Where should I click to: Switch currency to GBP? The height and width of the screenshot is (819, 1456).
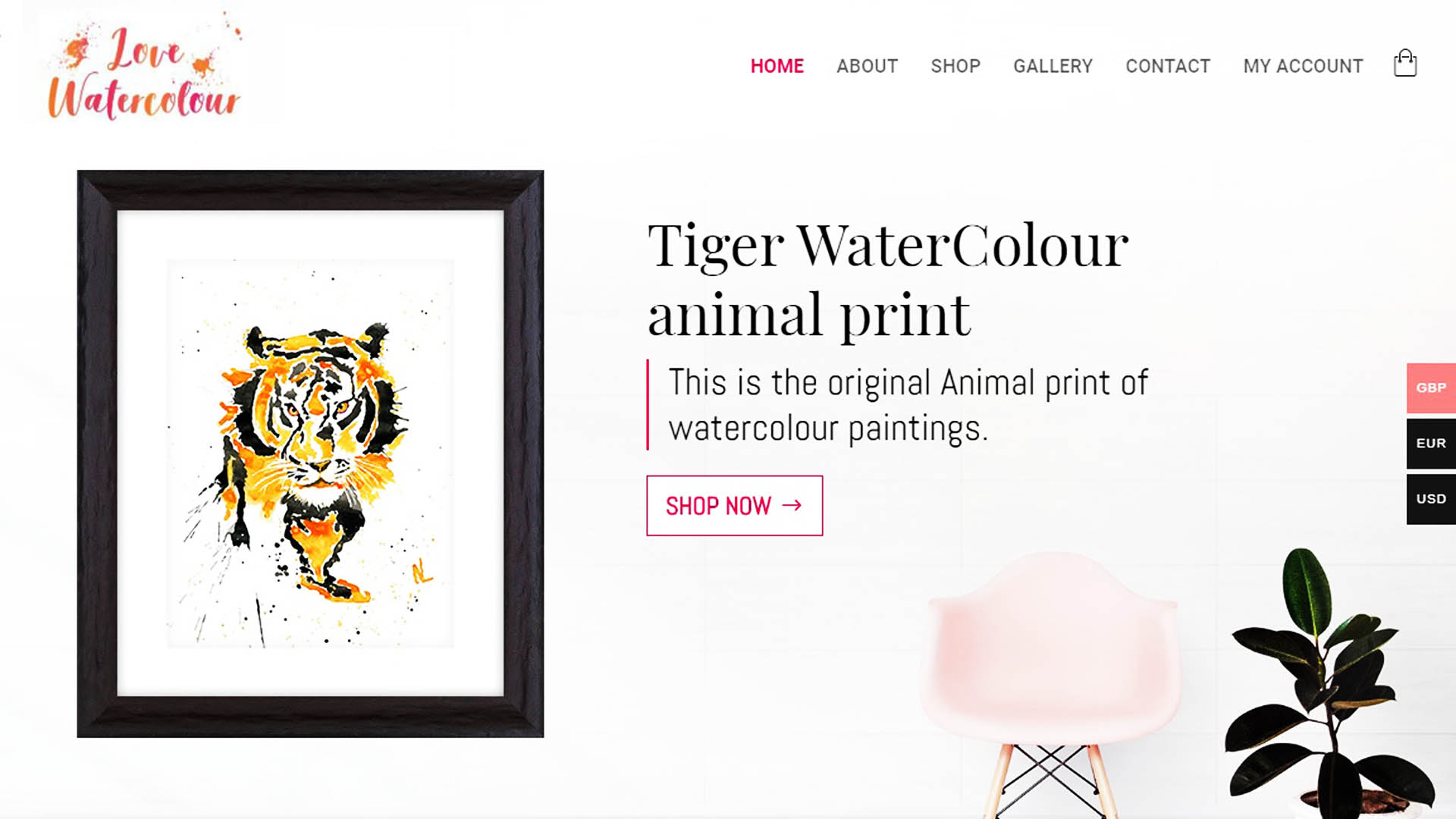pyautogui.click(x=1431, y=388)
